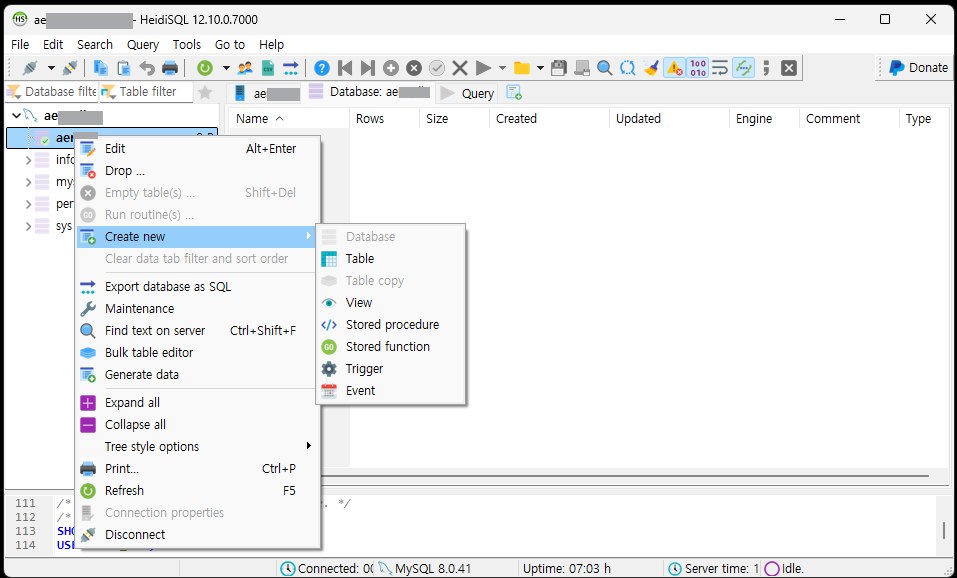The width and height of the screenshot is (957, 578).
Task: Click the Print toolbar icon
Action: [x=170, y=68]
